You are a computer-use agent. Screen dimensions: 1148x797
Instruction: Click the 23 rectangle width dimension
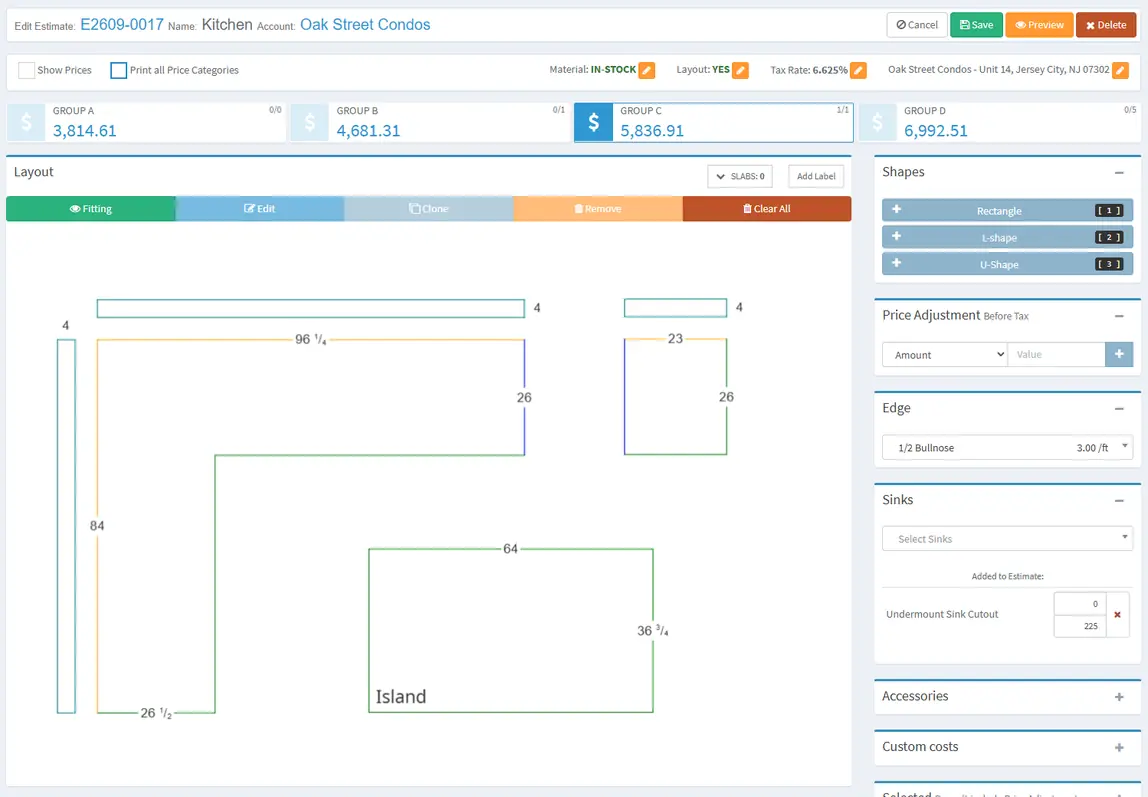click(x=675, y=339)
